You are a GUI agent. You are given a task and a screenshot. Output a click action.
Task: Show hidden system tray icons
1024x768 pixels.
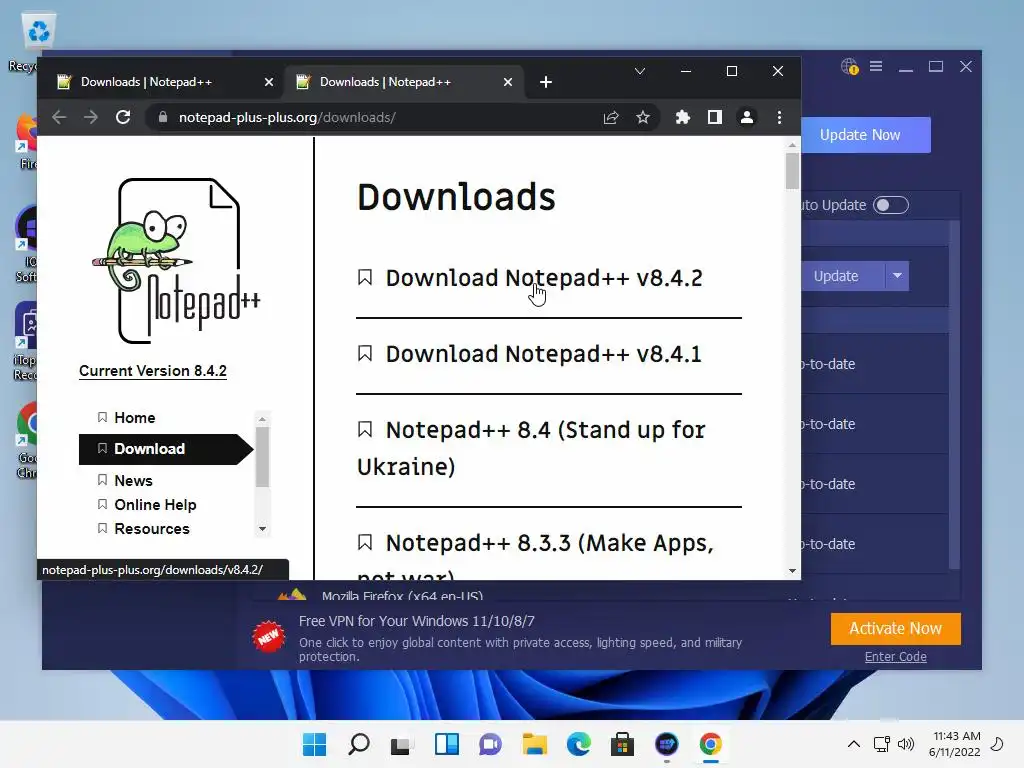(x=854, y=744)
